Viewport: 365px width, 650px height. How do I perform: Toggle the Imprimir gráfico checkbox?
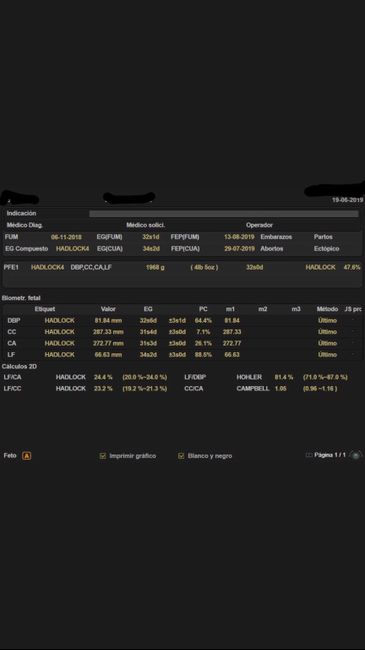tap(103, 456)
